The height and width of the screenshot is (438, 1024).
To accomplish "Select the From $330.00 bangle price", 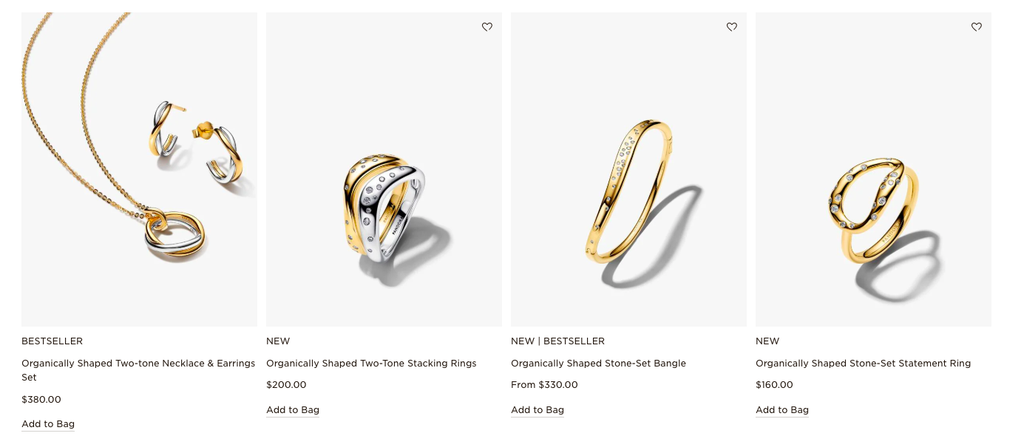I will click(544, 385).
